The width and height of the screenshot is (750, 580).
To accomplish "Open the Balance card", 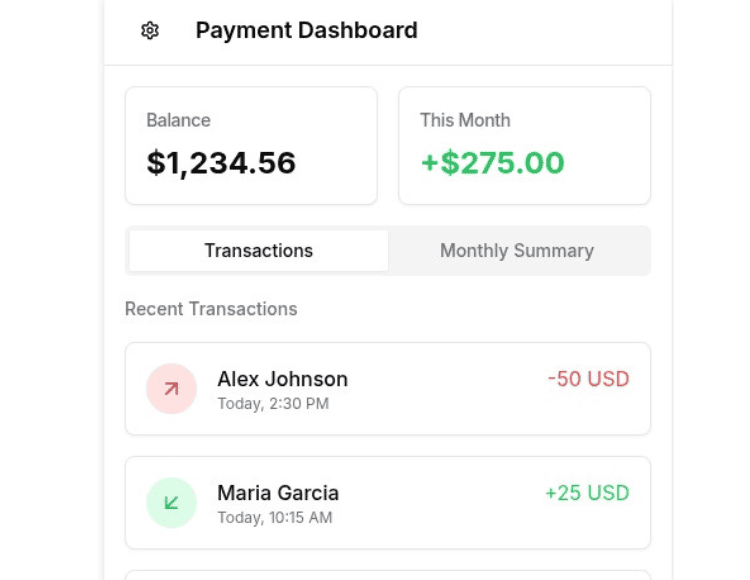I will tap(251, 146).
